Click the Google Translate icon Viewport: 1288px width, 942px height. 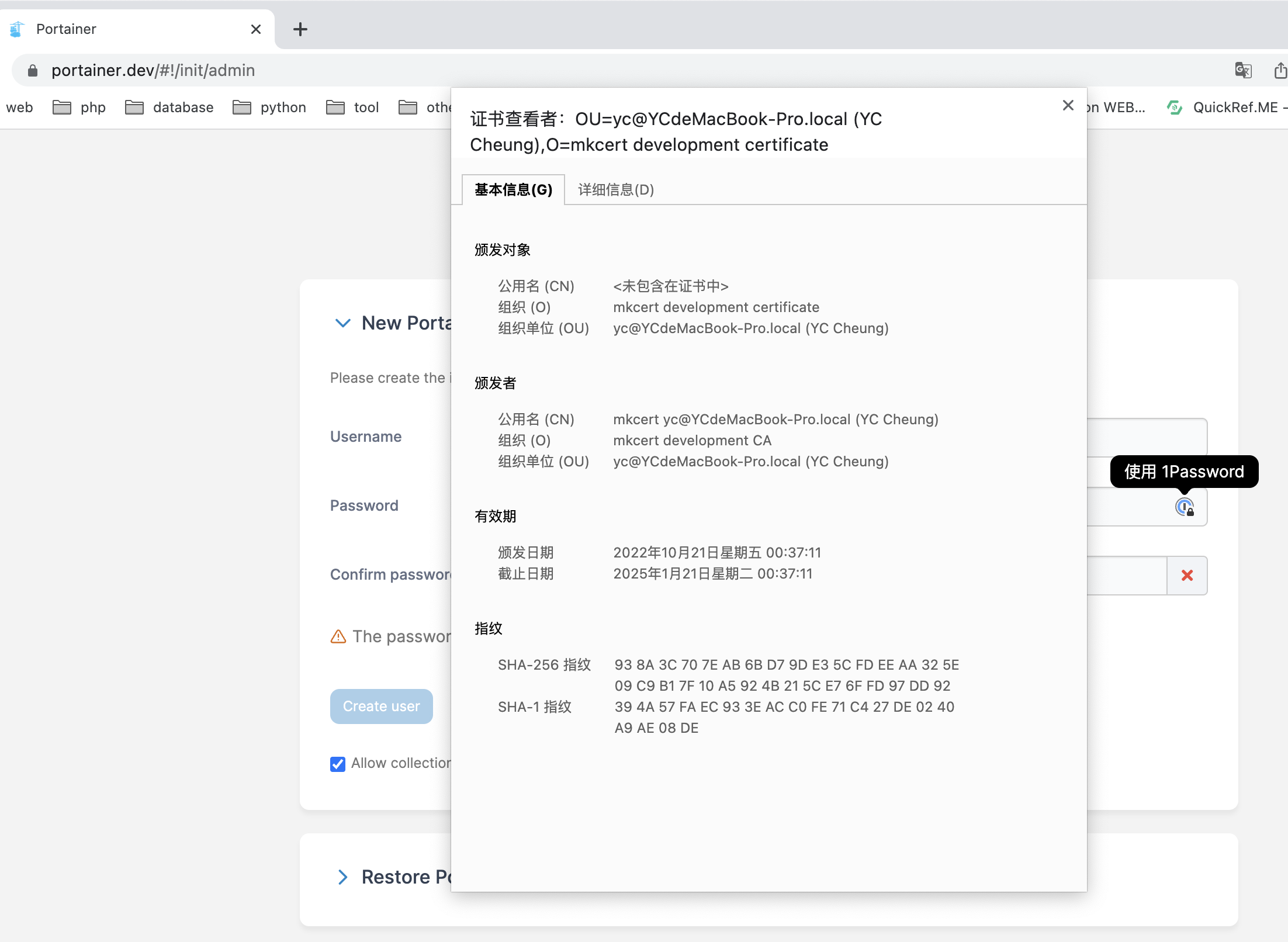pos(1242,71)
